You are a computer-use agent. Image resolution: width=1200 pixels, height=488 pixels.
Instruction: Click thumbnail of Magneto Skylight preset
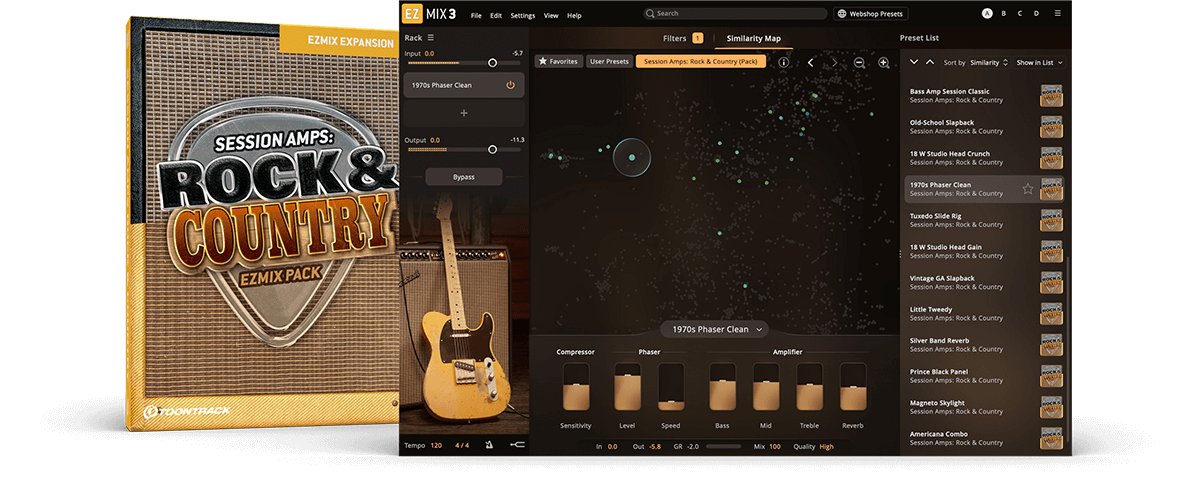(x=1051, y=407)
